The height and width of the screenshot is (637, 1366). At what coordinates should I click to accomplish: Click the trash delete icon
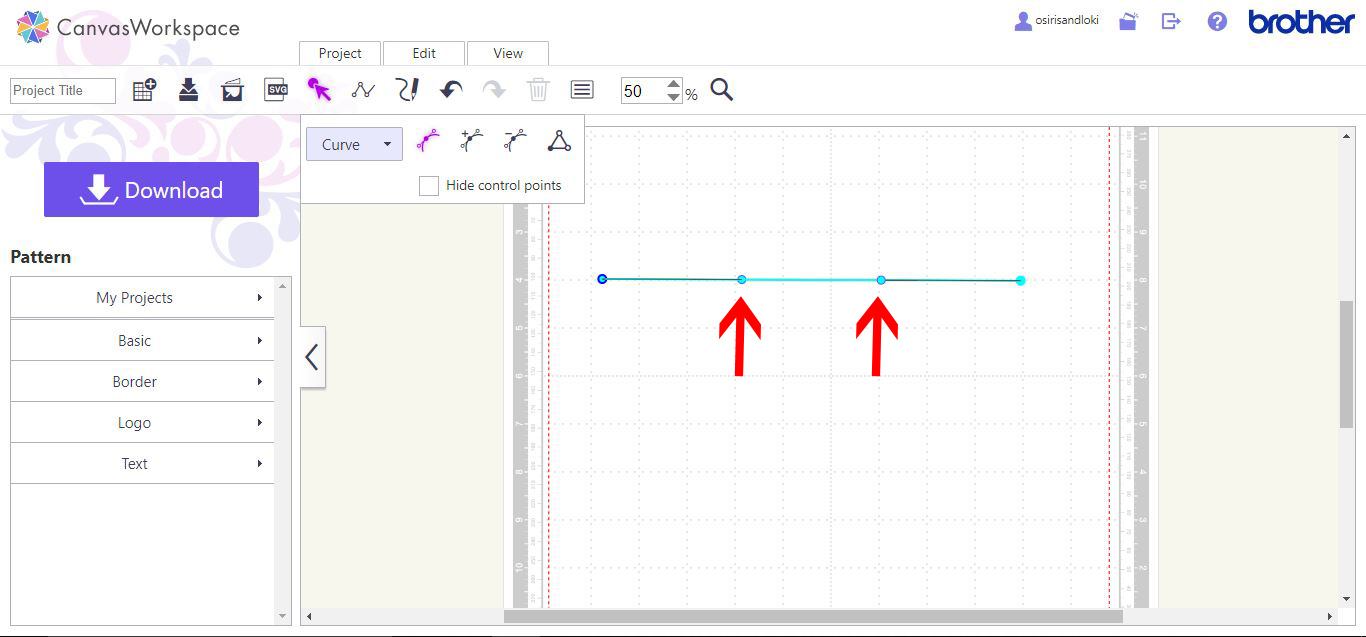point(538,89)
